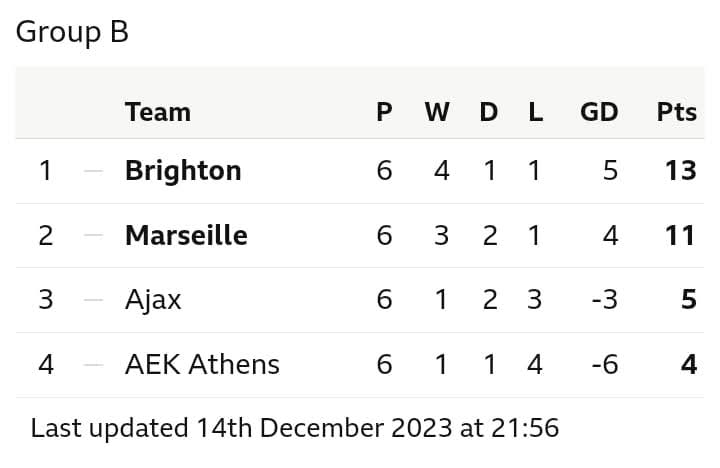This screenshot has height=468, width=720.
Task: Click Marseille's position change dash
Action: point(94,235)
